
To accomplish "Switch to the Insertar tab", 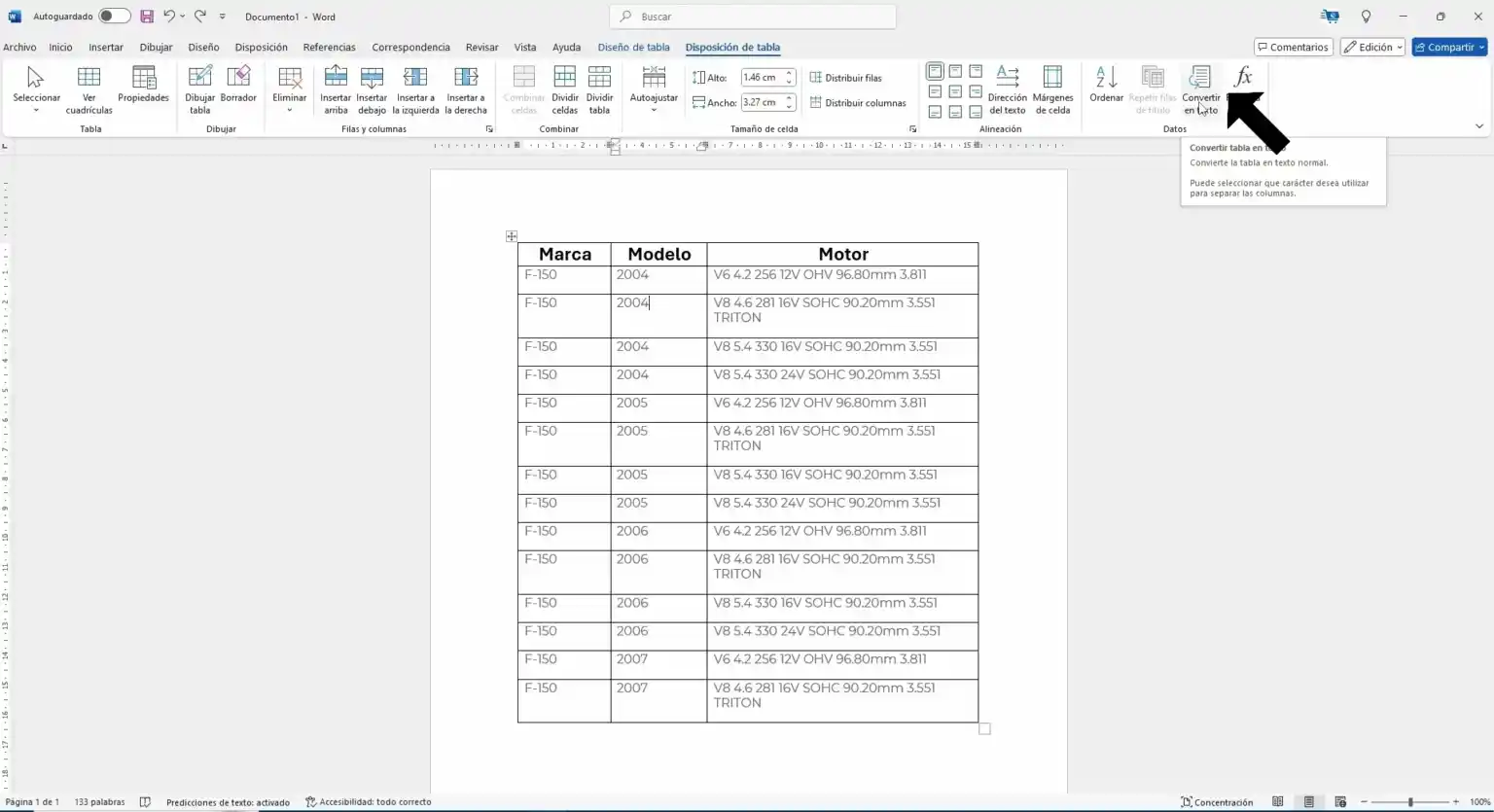I will [x=106, y=47].
